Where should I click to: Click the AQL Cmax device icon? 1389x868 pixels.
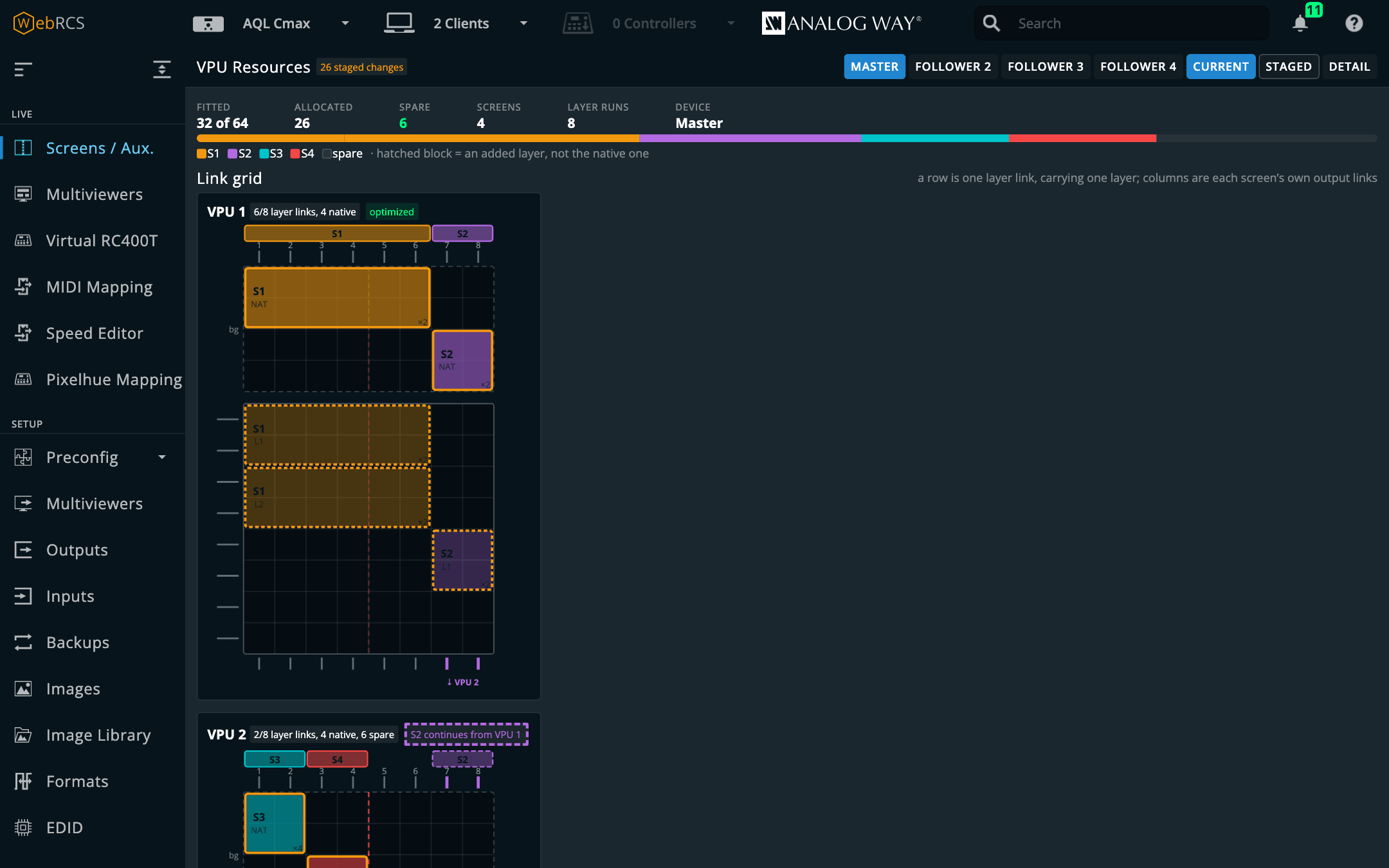(208, 24)
